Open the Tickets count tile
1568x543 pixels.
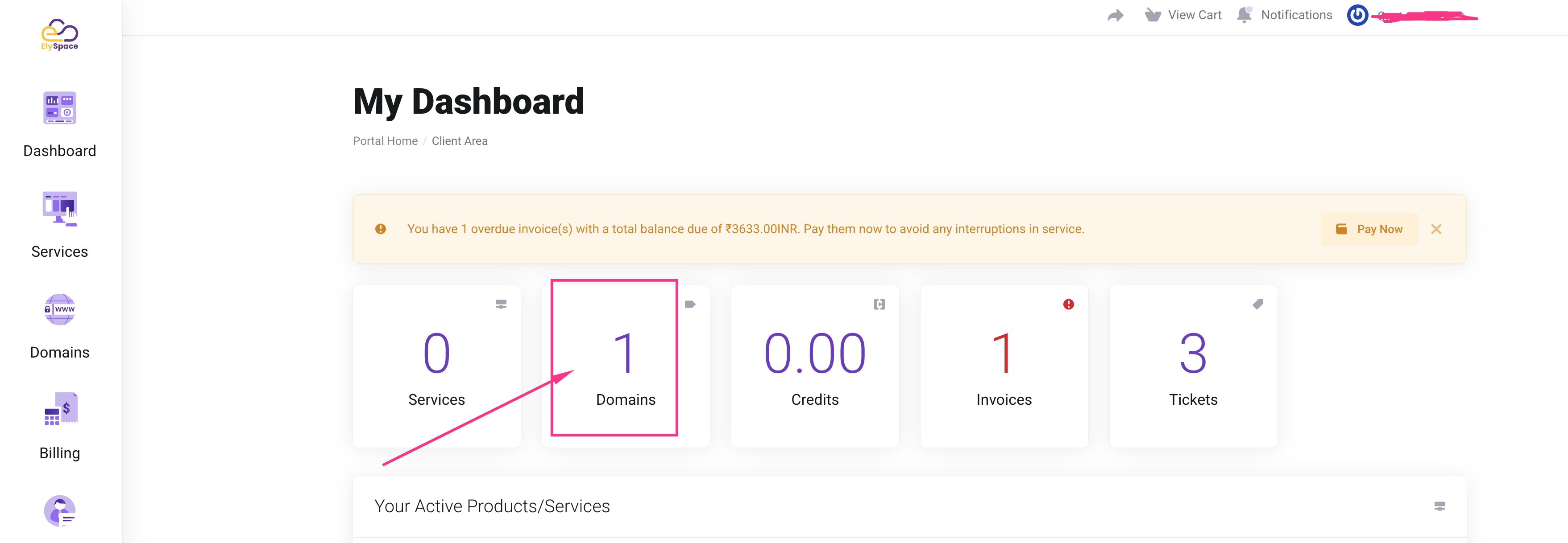tap(1193, 366)
